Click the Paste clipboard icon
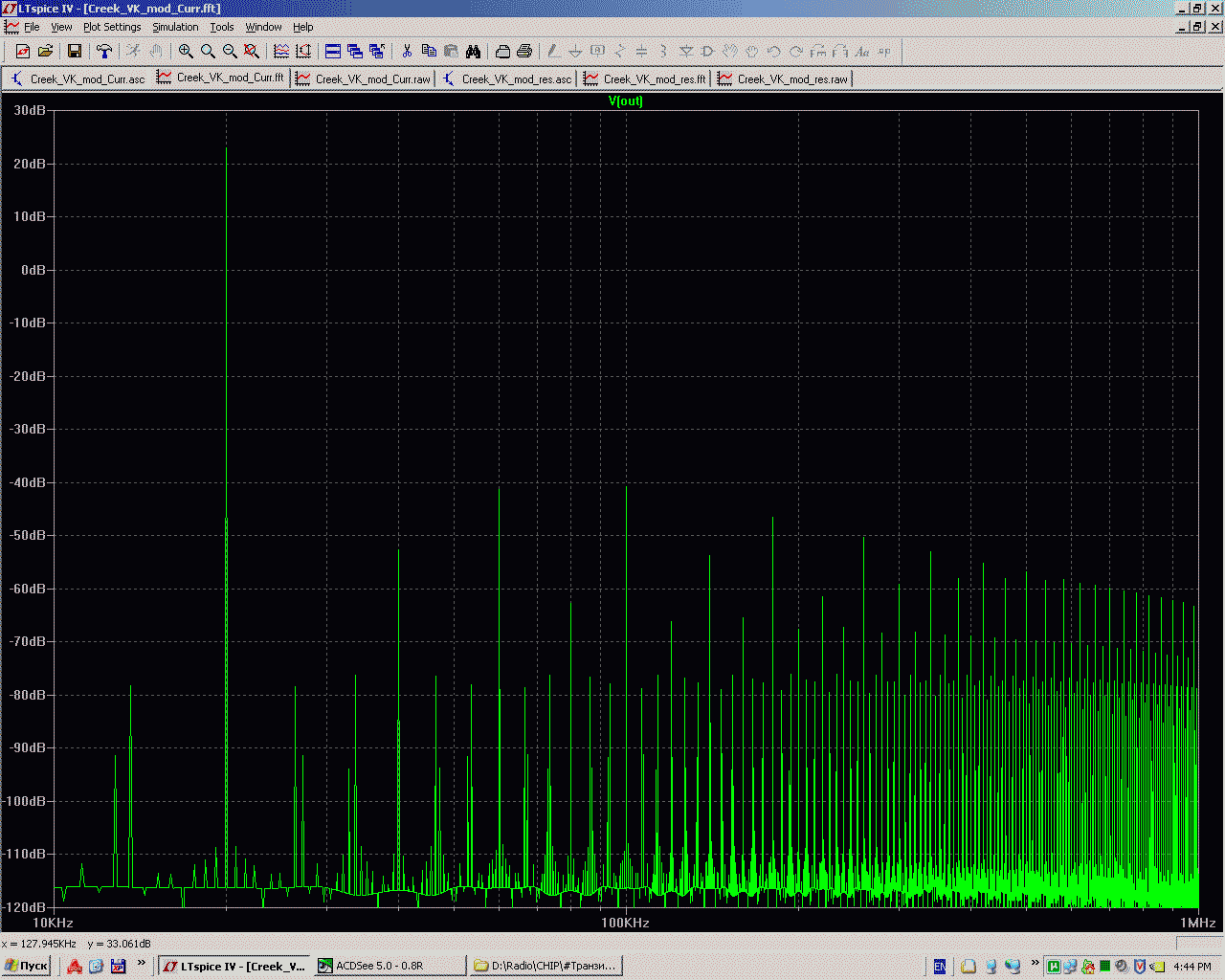Viewport: 1225px width, 980px height. [451, 51]
